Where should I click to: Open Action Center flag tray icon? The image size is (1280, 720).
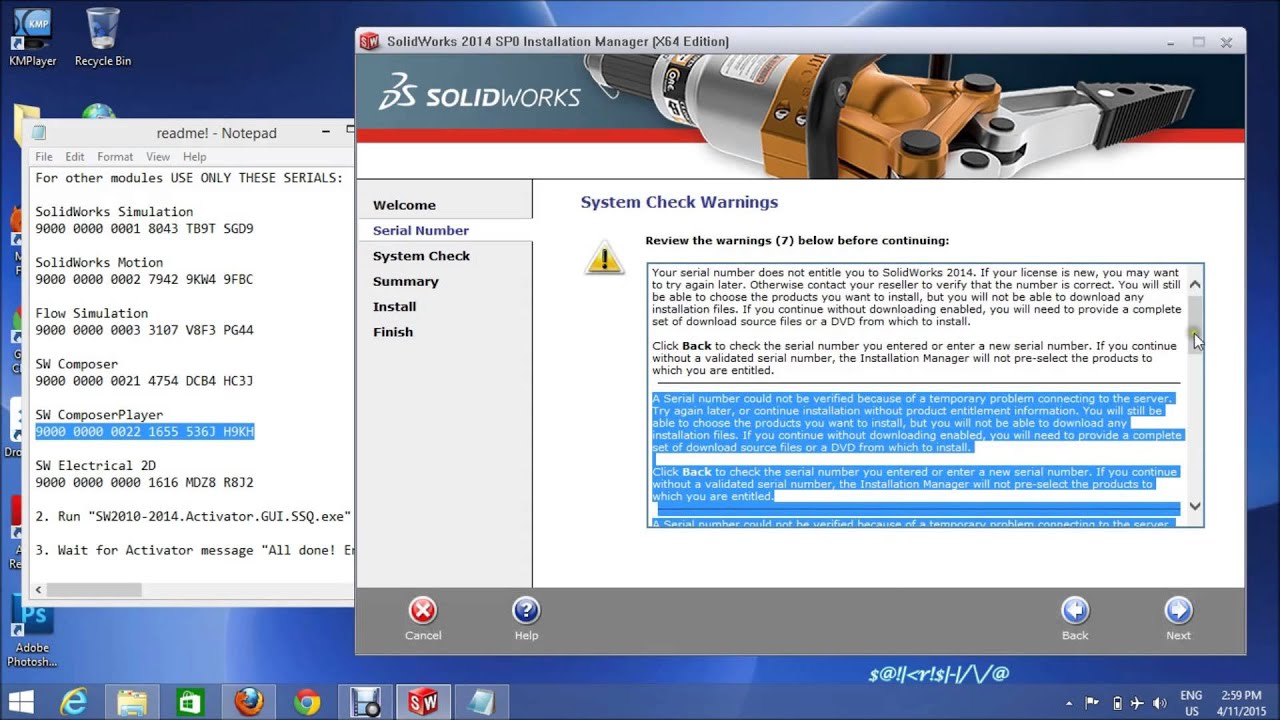pyautogui.click(x=1092, y=703)
